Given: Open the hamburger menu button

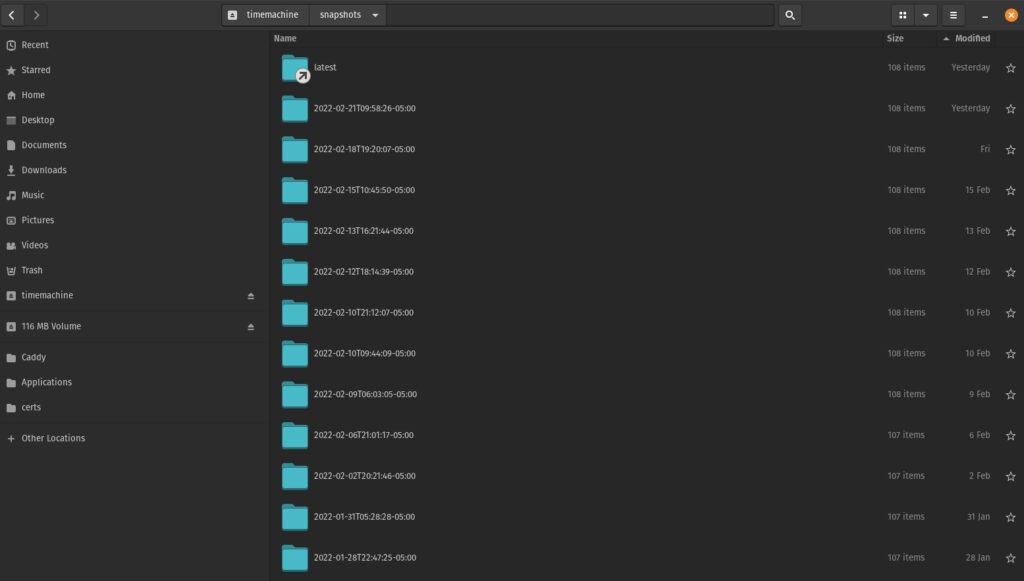Looking at the screenshot, I should tap(953, 15).
